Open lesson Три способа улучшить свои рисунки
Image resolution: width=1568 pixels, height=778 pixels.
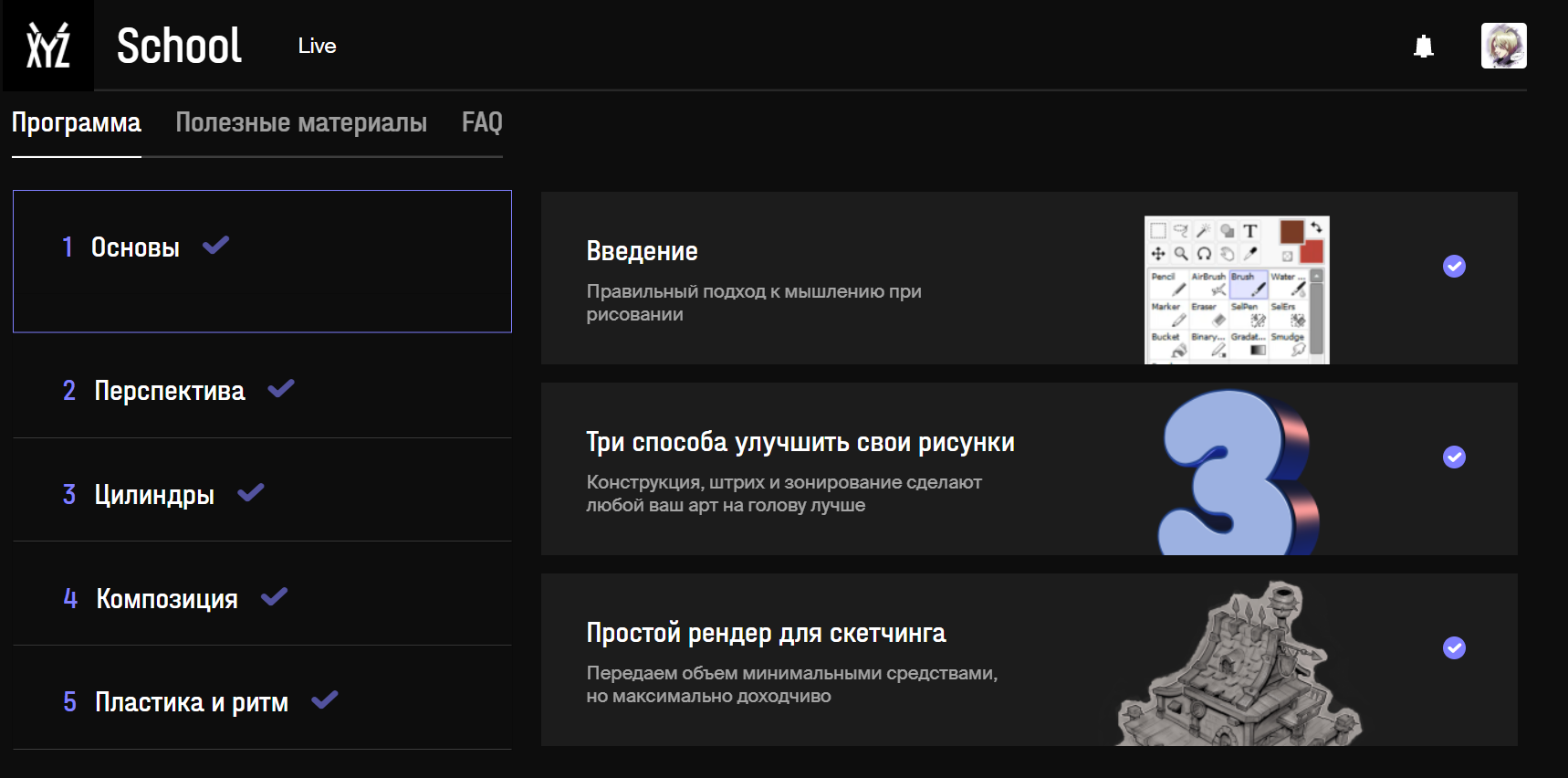coord(800,443)
